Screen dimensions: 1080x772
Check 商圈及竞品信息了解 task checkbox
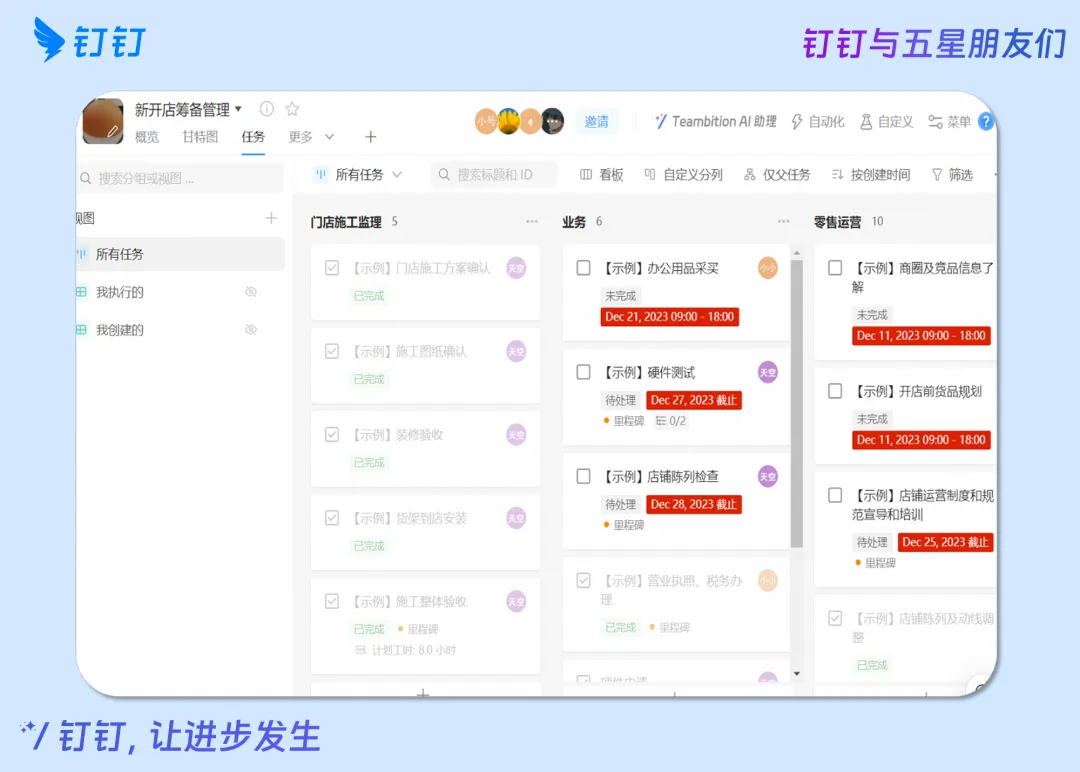[835, 268]
